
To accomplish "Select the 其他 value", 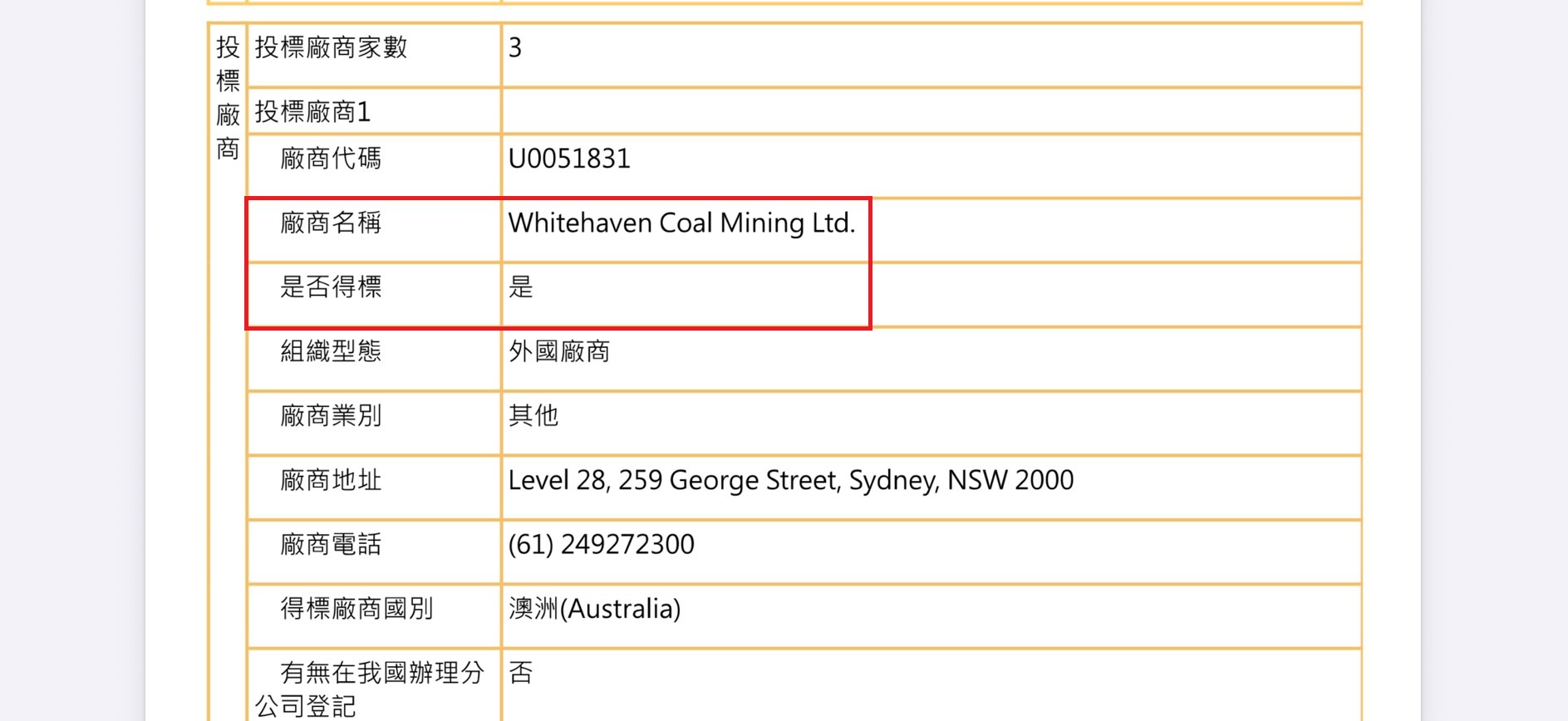I will [533, 415].
